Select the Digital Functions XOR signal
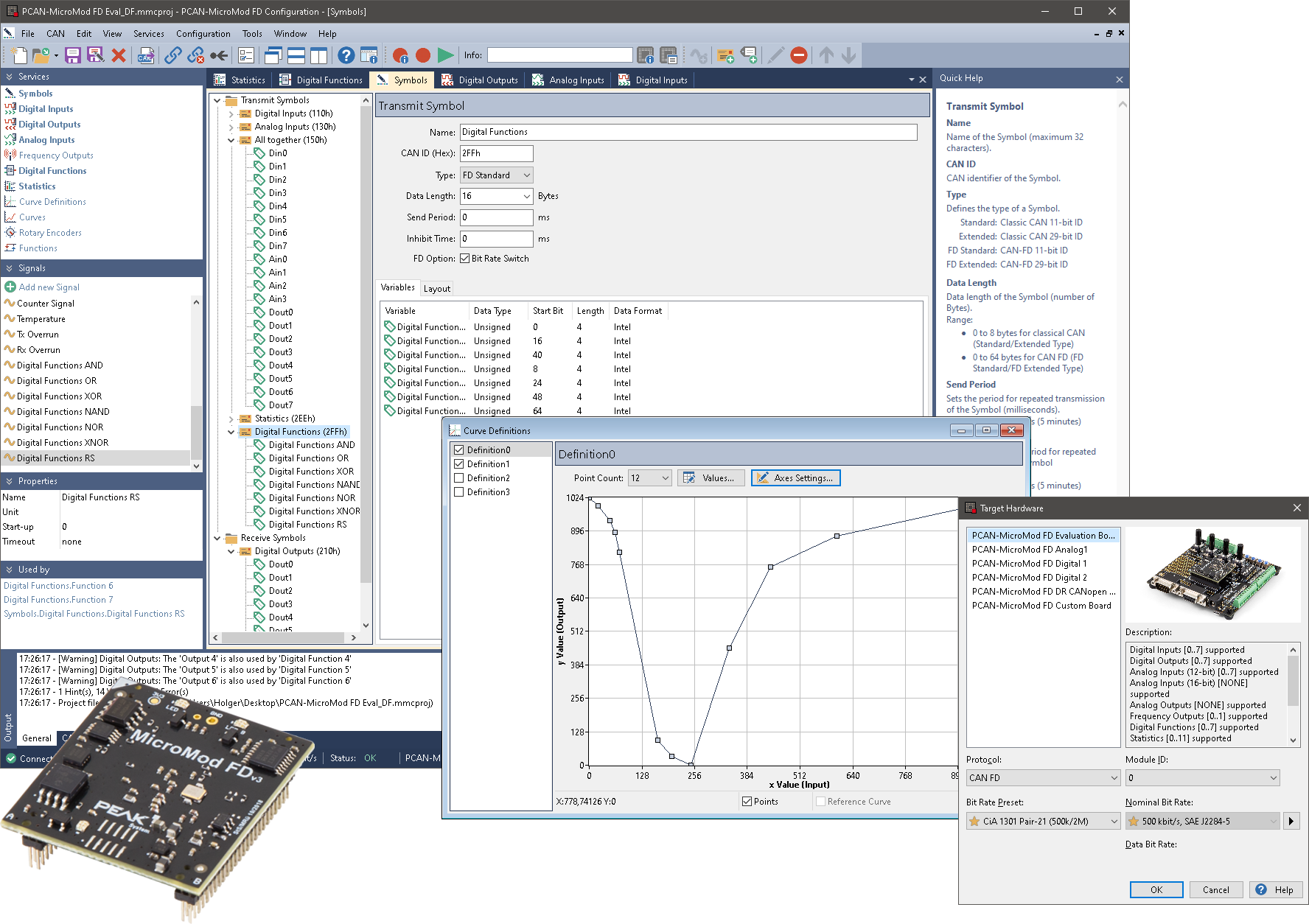This screenshot has width=1309, height=924. 59,396
